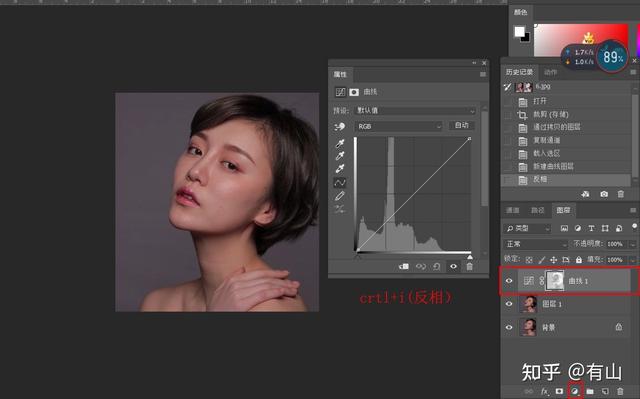
Task: Switch to the 通道 channels tab
Action: click(x=513, y=210)
